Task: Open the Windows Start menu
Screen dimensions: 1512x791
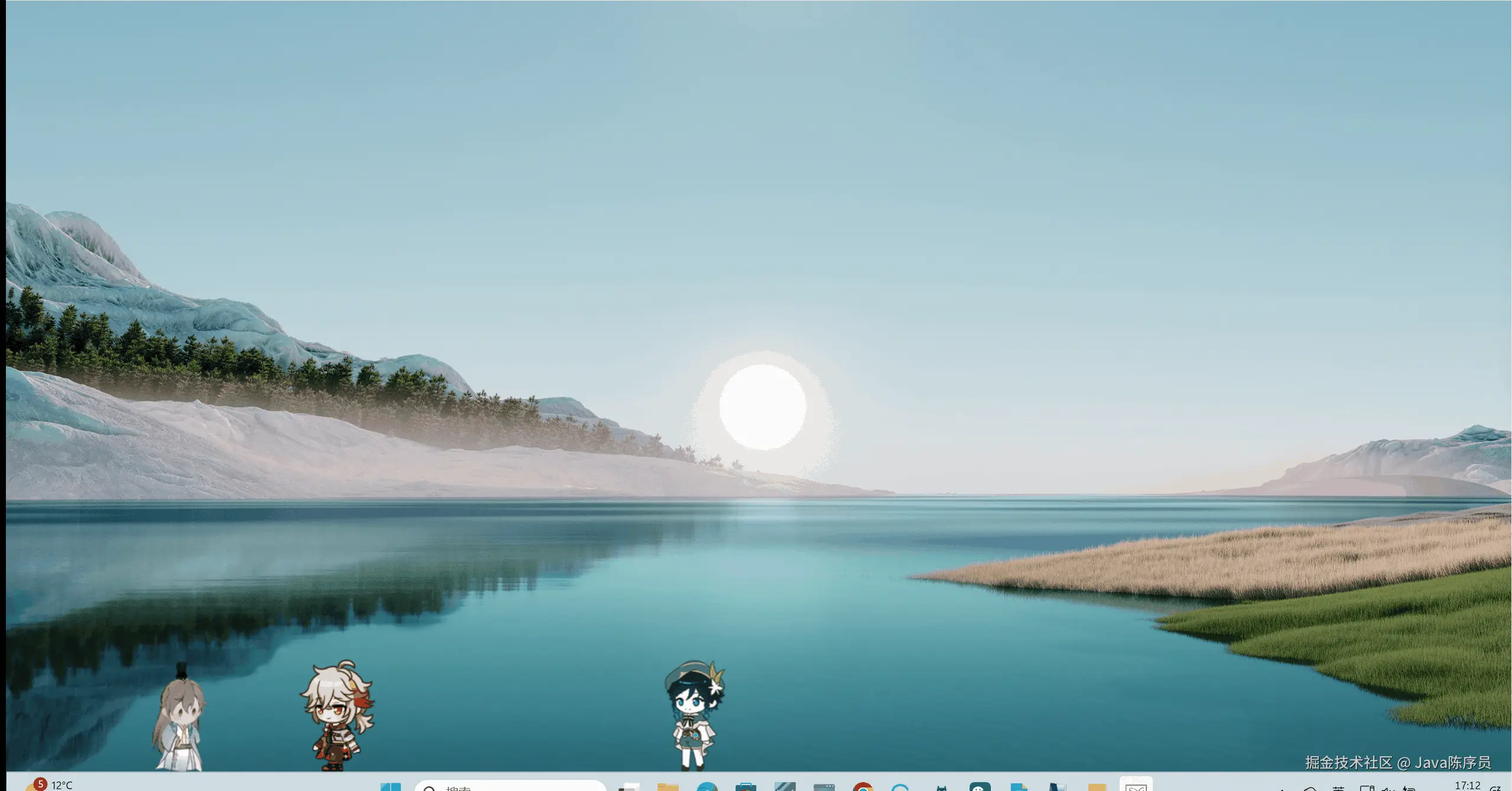Action: (x=391, y=787)
